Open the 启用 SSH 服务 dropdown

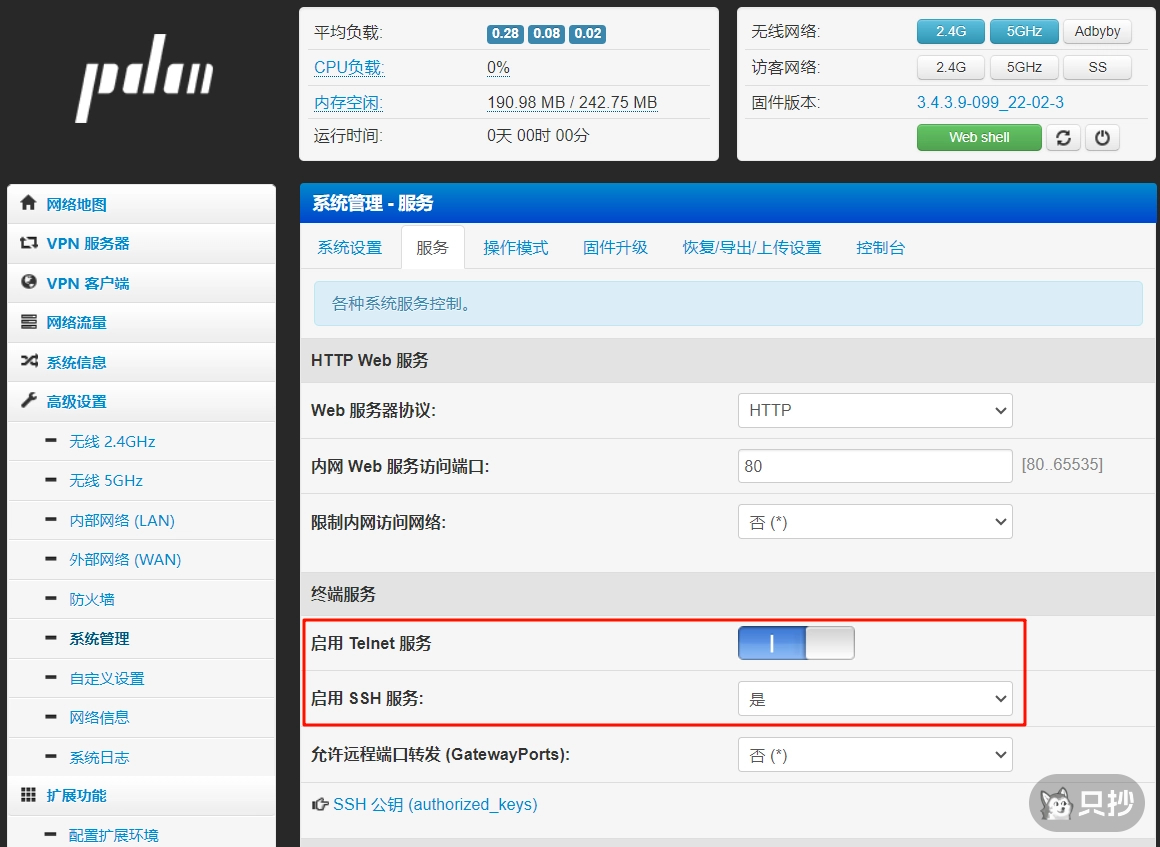click(x=874, y=699)
